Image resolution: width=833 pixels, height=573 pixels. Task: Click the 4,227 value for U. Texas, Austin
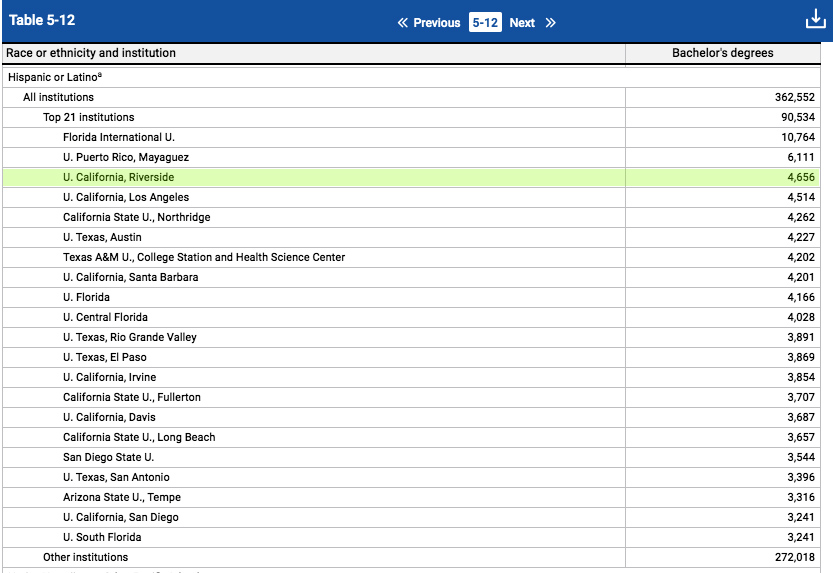tap(801, 237)
